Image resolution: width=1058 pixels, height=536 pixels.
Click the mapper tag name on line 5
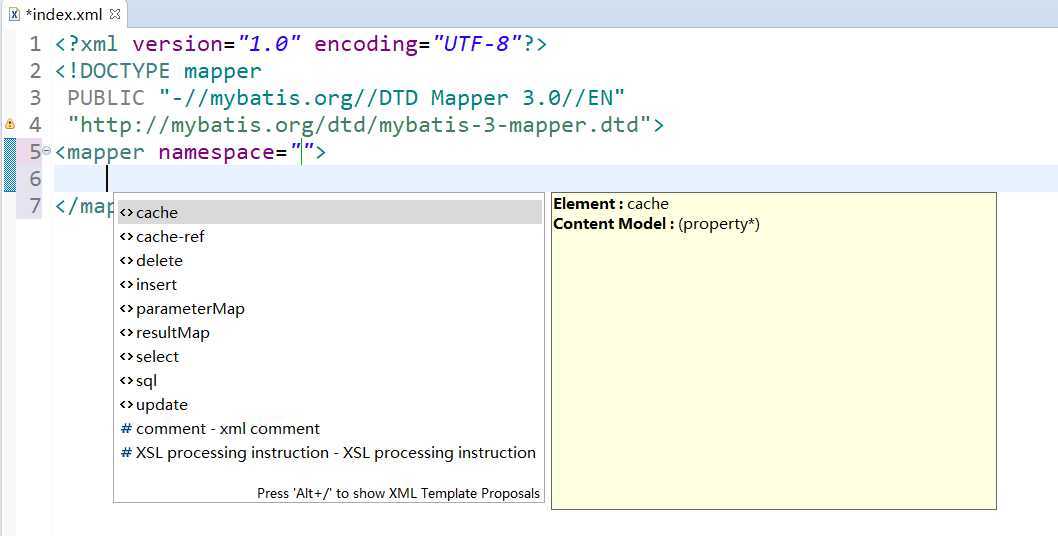click(106, 152)
